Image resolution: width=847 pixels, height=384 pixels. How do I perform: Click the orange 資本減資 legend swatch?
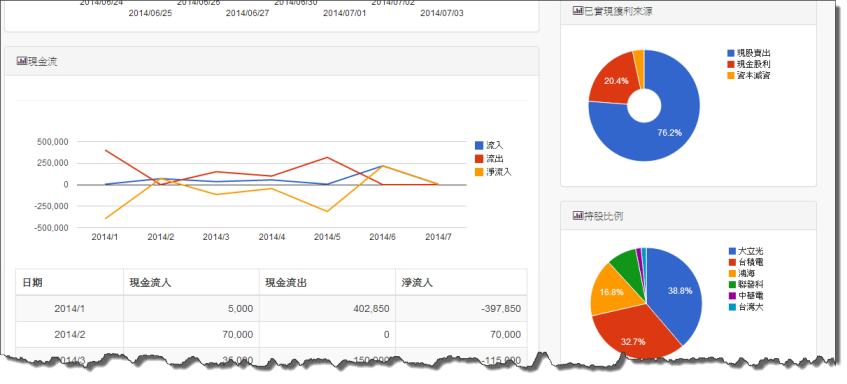coord(731,76)
